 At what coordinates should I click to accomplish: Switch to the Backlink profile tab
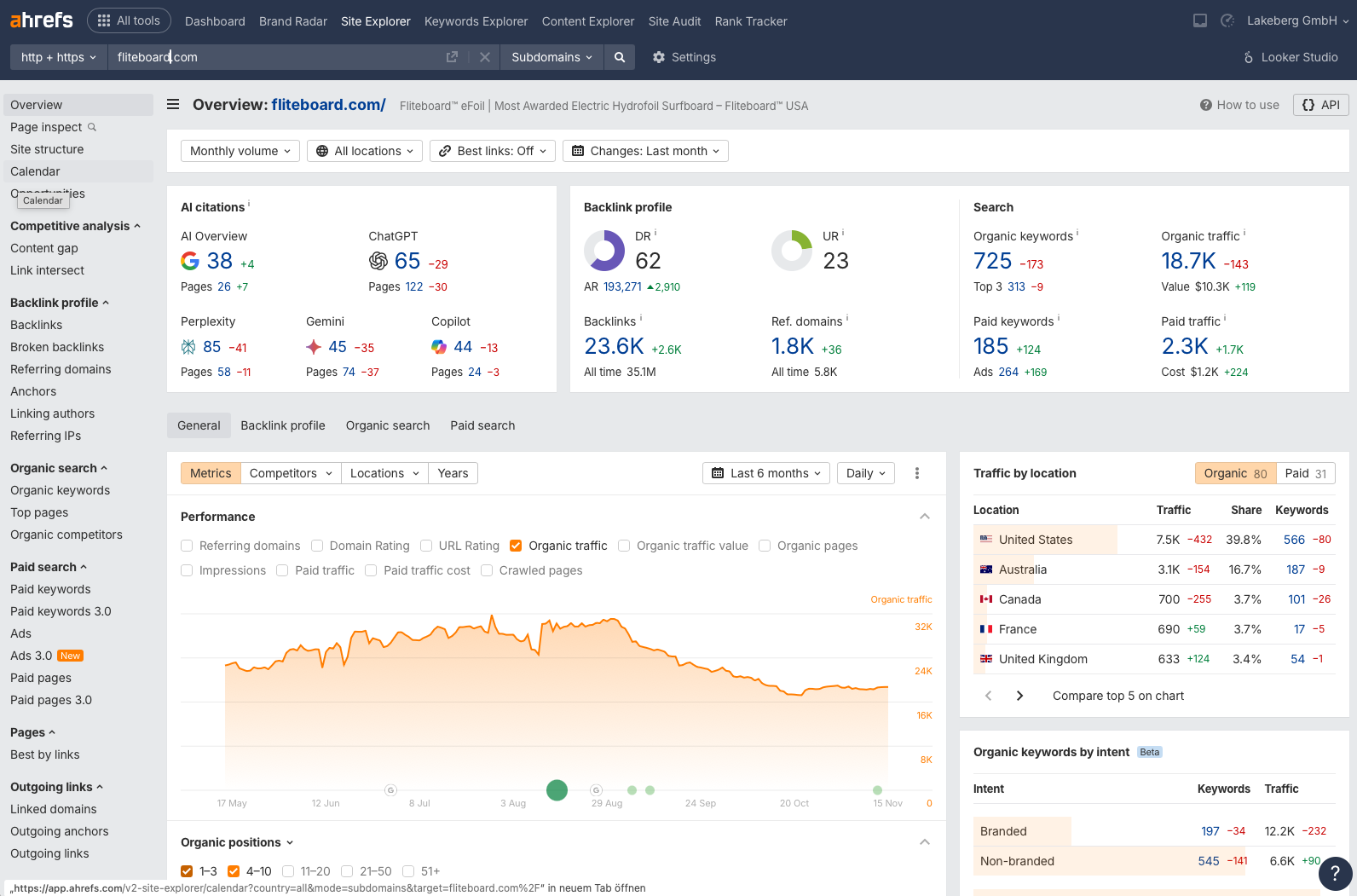(x=282, y=425)
